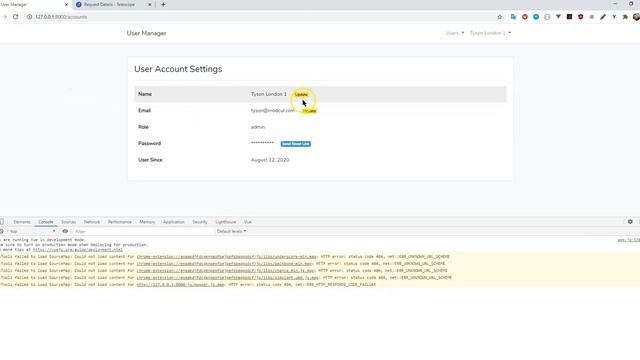
Task: Open the popper.js.map console link
Action: point(180,284)
